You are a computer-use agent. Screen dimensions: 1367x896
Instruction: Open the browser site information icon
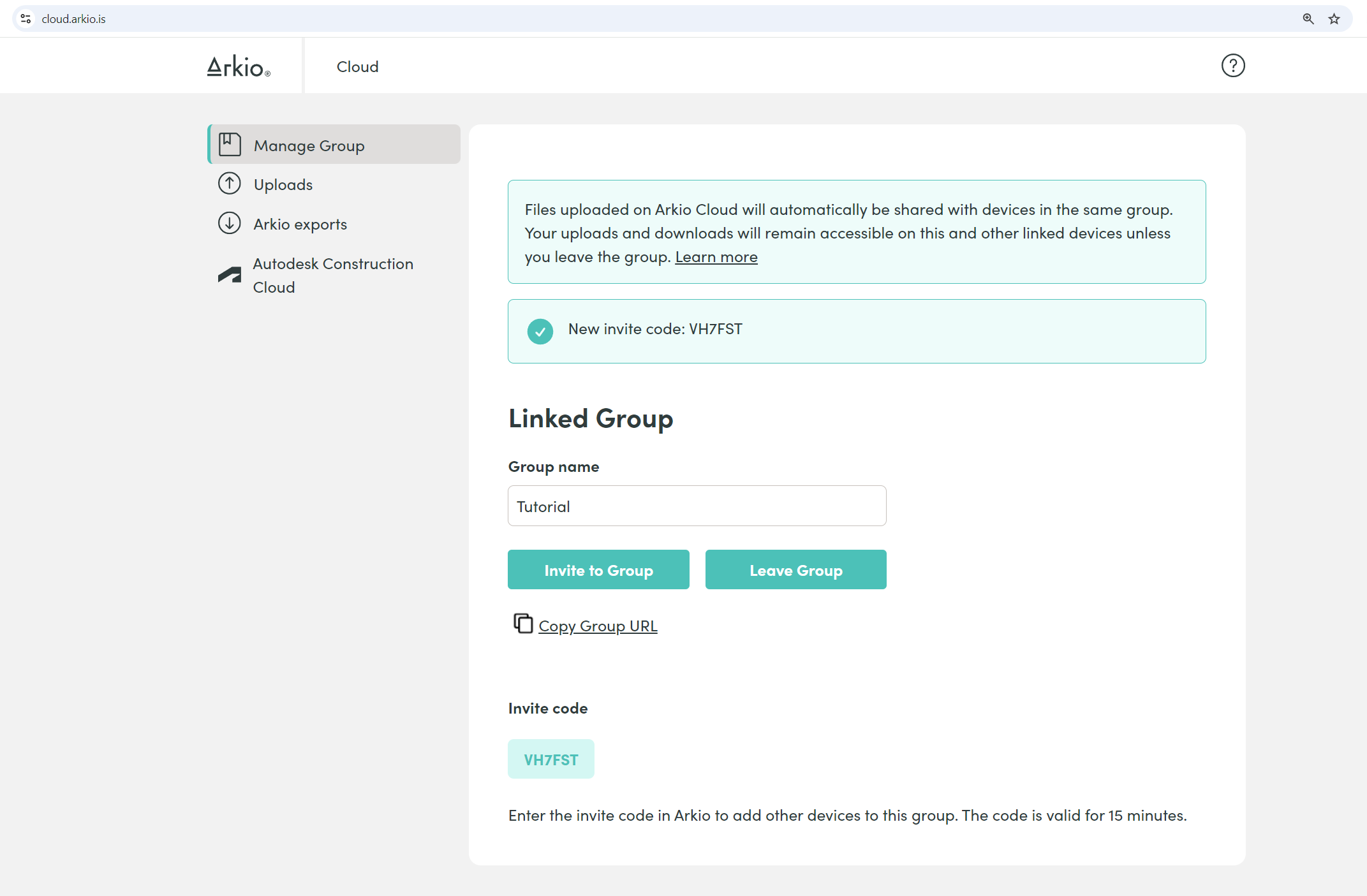tap(26, 18)
